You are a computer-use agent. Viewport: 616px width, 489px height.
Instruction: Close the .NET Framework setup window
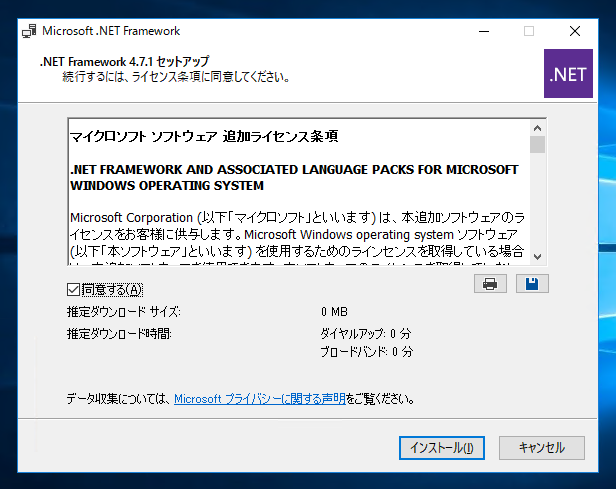pyautogui.click(x=575, y=31)
